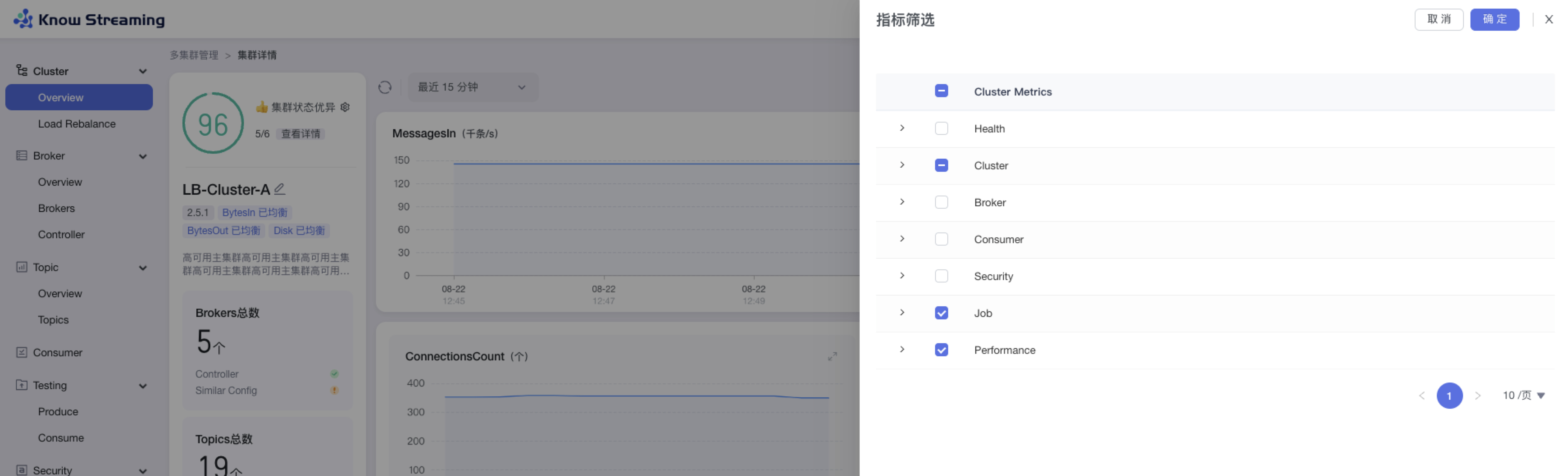
Task: Go to Brokers under the Broker menu
Action: pos(57,209)
